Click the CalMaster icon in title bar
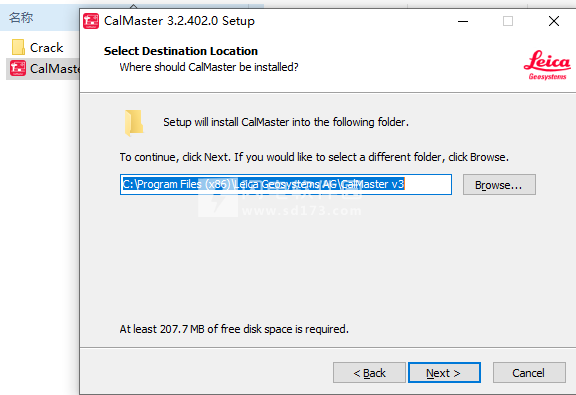The width and height of the screenshot is (576, 395). (91, 21)
